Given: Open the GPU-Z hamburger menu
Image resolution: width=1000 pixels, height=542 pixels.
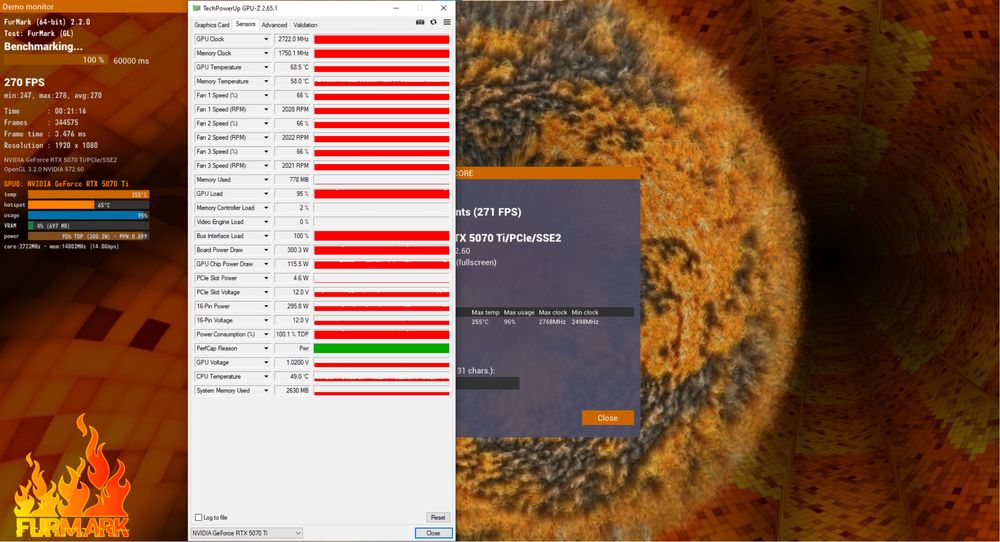Looking at the screenshot, I should click(x=446, y=22).
